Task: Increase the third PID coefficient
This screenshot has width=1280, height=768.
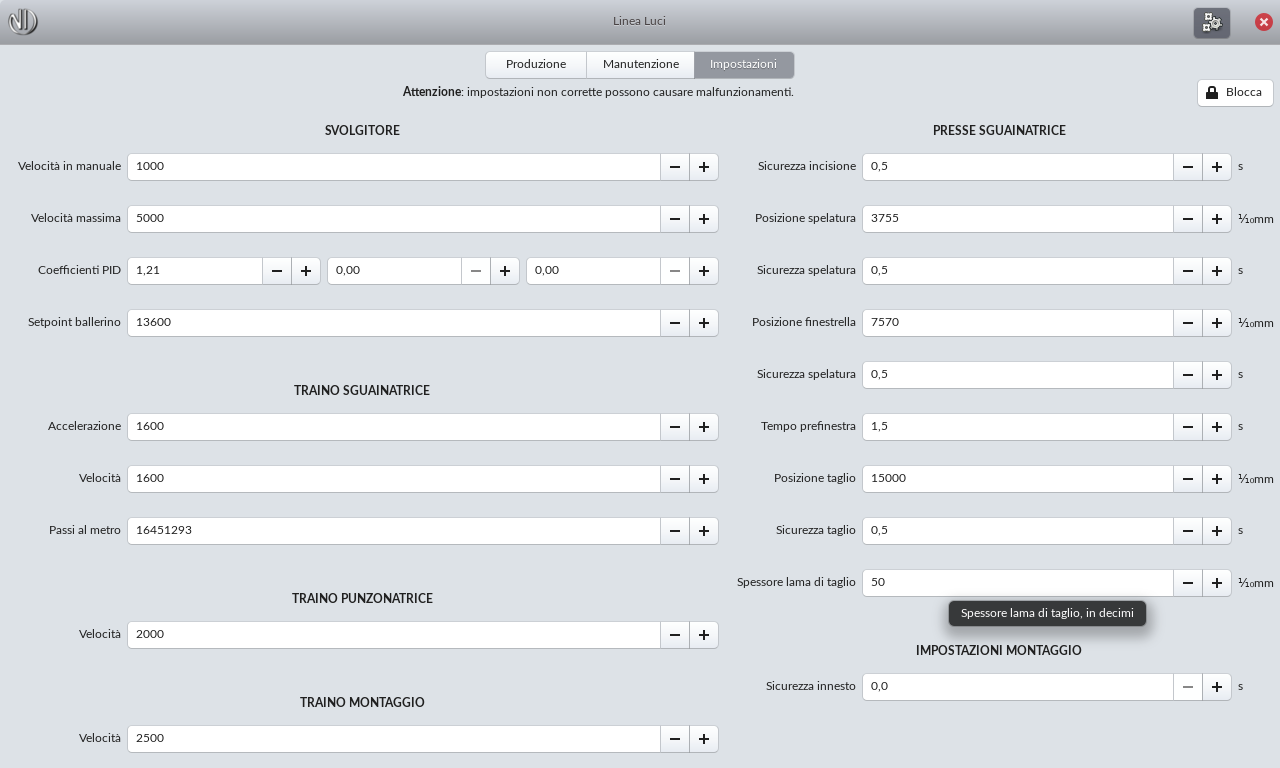Action: 704,271
